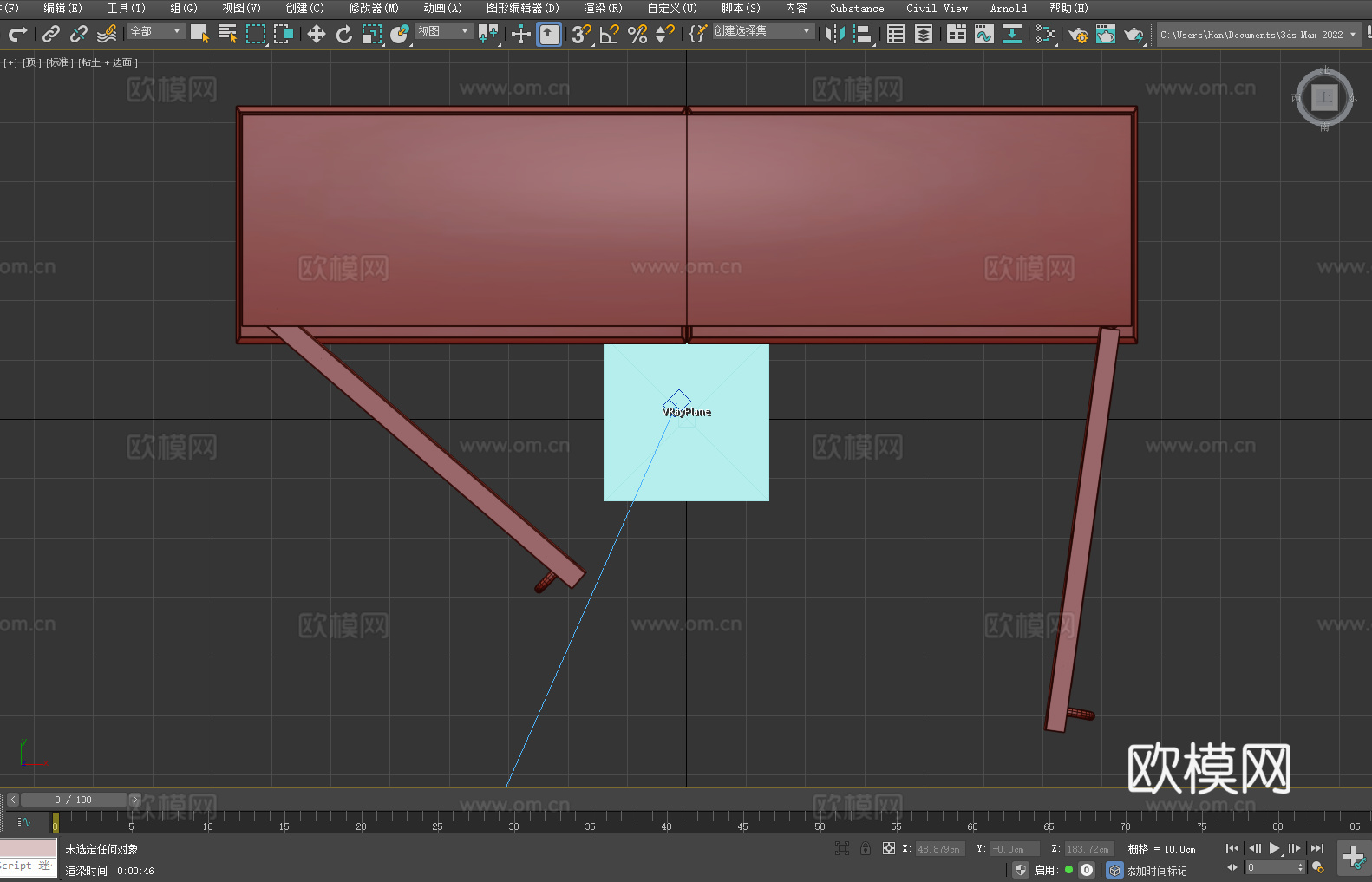
Task: Click the Isolate Selection toggle icon
Action: 842,848
